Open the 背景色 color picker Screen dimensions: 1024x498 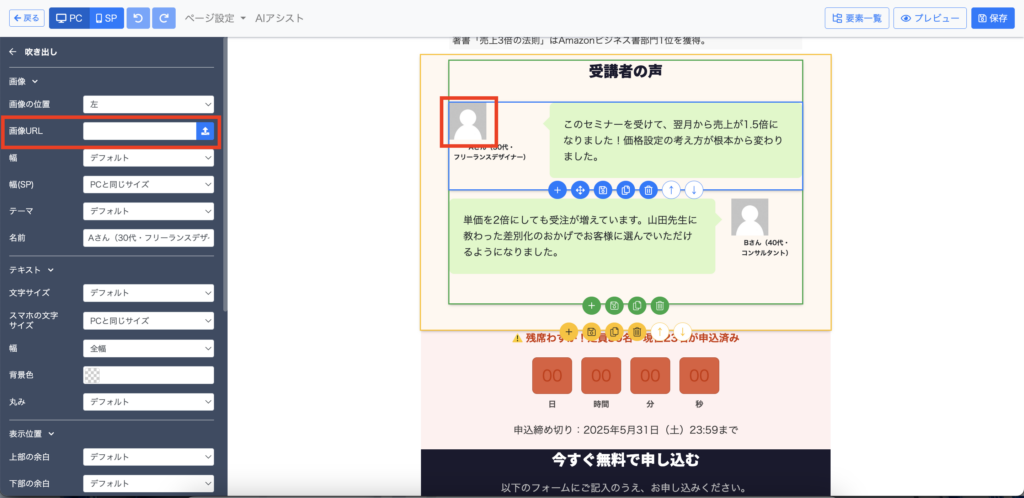click(x=148, y=375)
